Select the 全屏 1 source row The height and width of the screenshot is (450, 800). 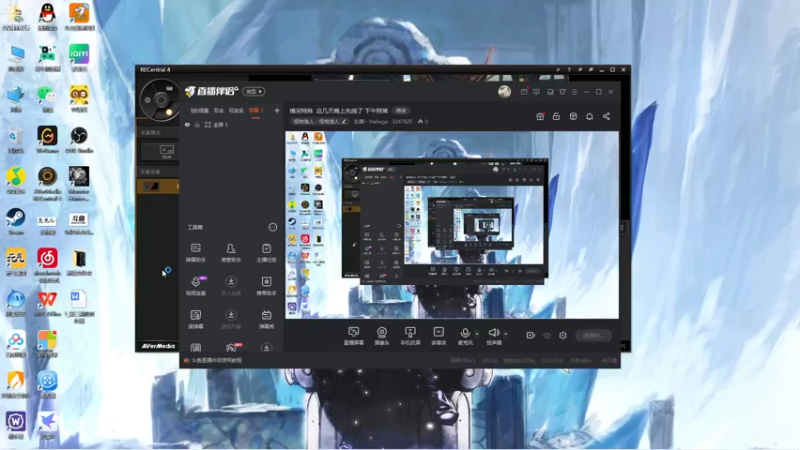click(x=232, y=124)
